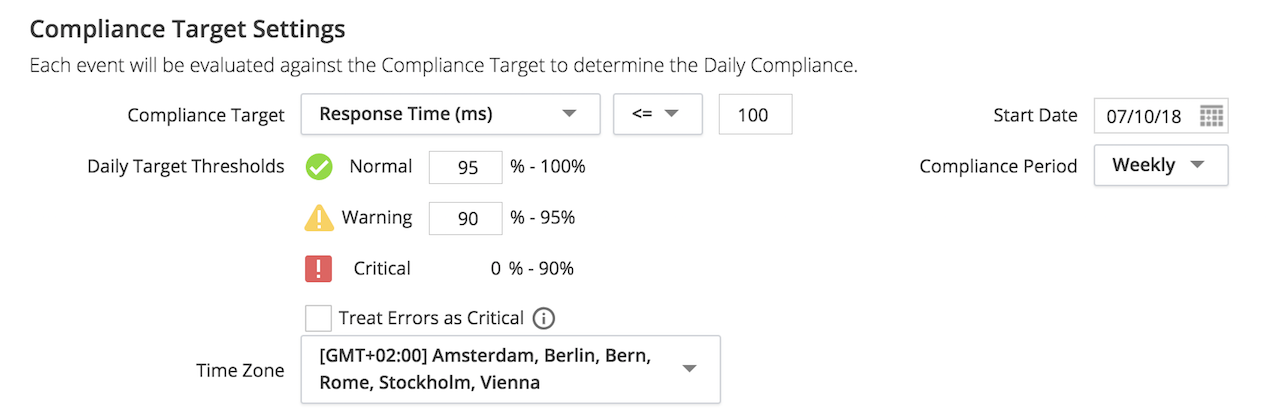The image size is (1280, 413).
Task: Click the Daily Target Thresholds label
Action: tap(186, 166)
